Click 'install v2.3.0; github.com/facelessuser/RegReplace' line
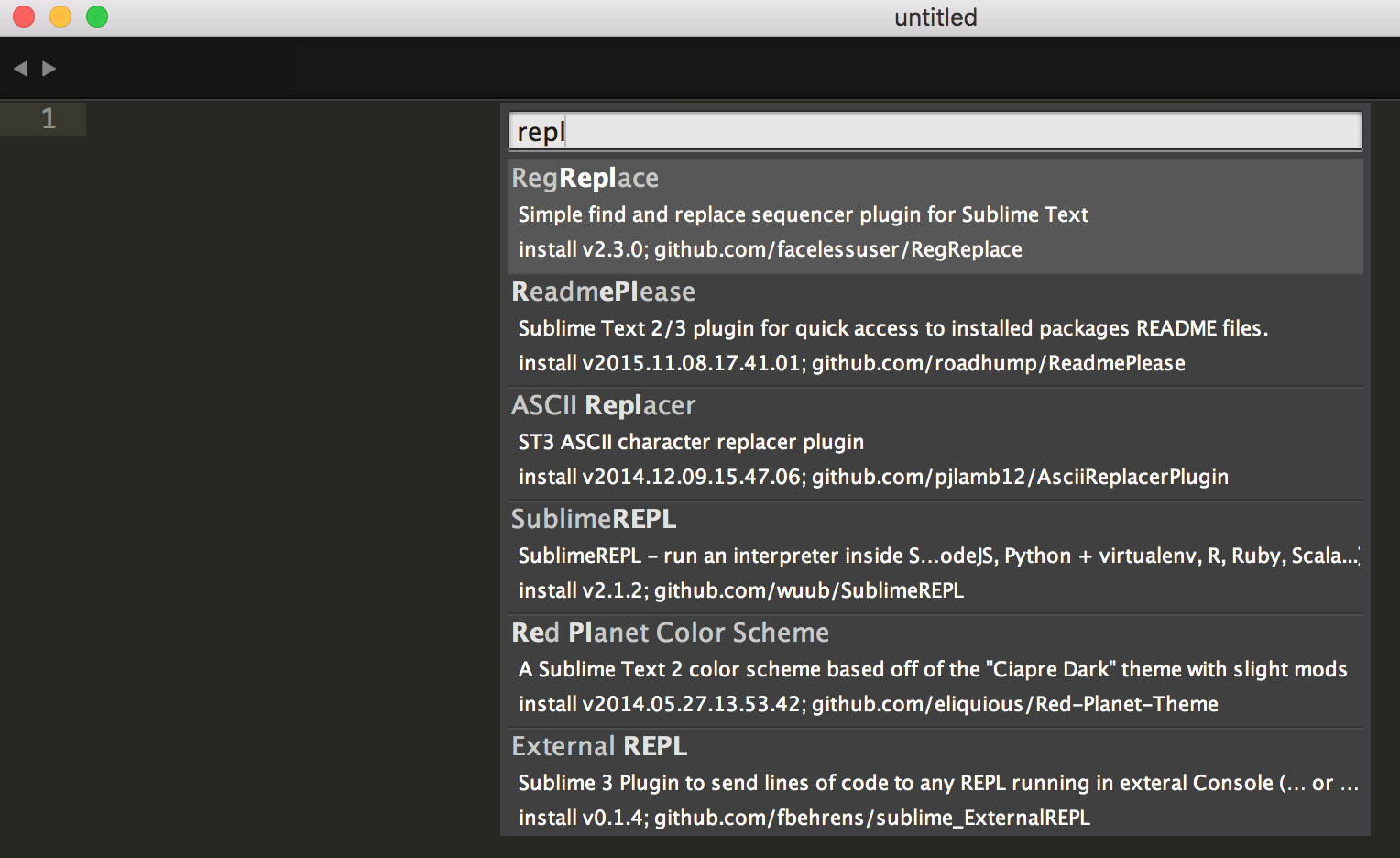Screen dimensions: 1400x858 [770, 249]
